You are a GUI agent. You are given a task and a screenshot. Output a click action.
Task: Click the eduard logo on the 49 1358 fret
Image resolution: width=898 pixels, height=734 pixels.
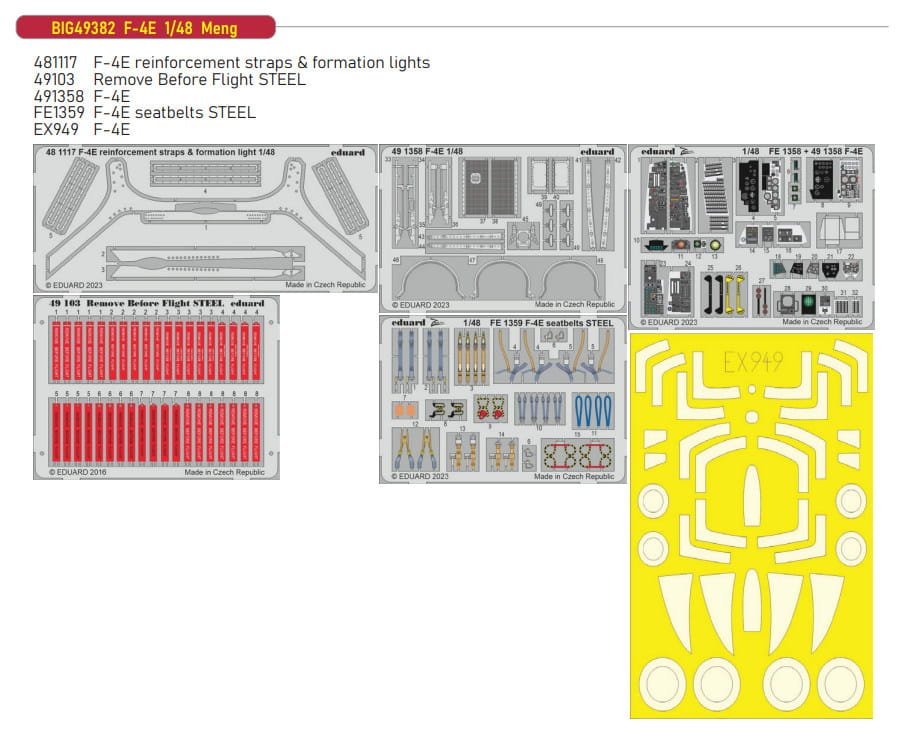(597, 152)
